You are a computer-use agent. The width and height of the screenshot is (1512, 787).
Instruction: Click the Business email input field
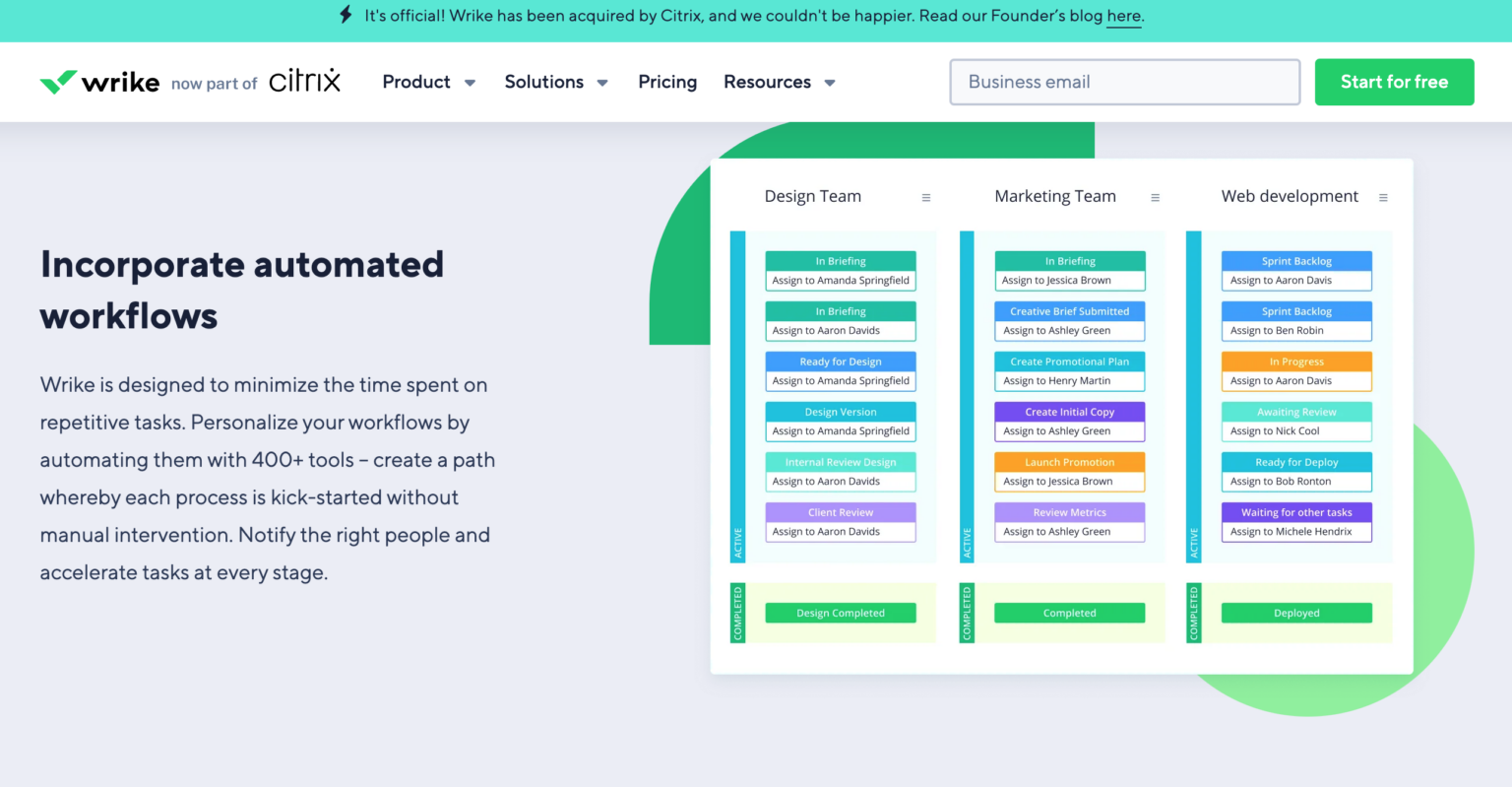[1123, 82]
